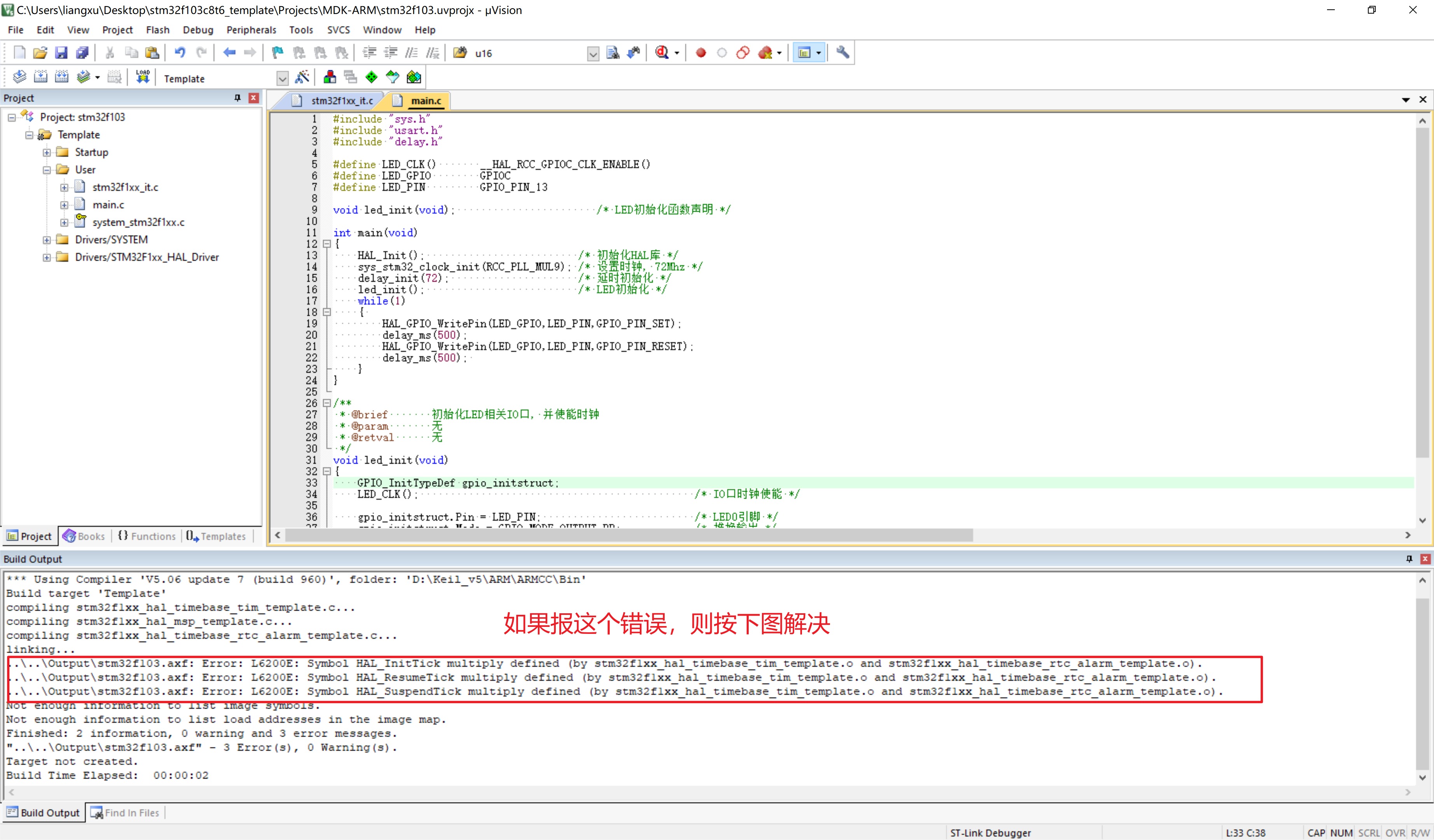1434x840 pixels.
Task: Open Options for Target wand icon
Action: 302,77
